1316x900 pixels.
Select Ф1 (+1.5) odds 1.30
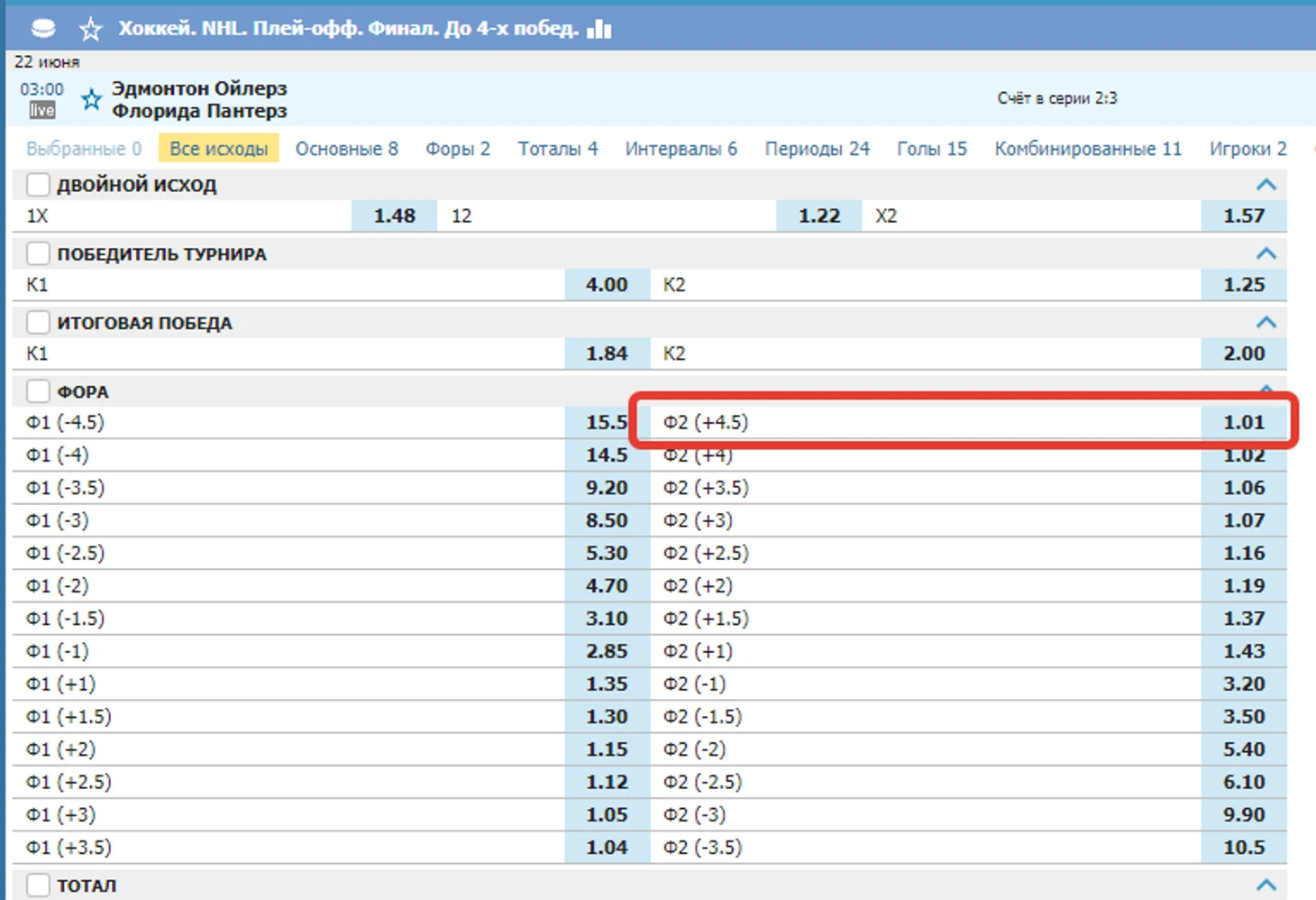pos(607,717)
